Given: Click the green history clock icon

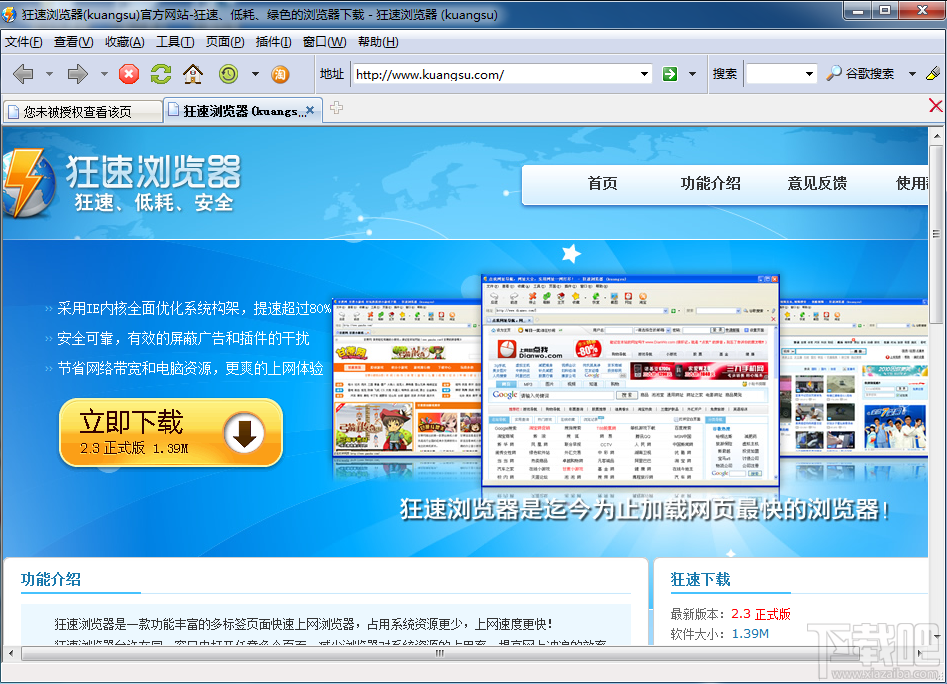Looking at the screenshot, I should click(228, 74).
